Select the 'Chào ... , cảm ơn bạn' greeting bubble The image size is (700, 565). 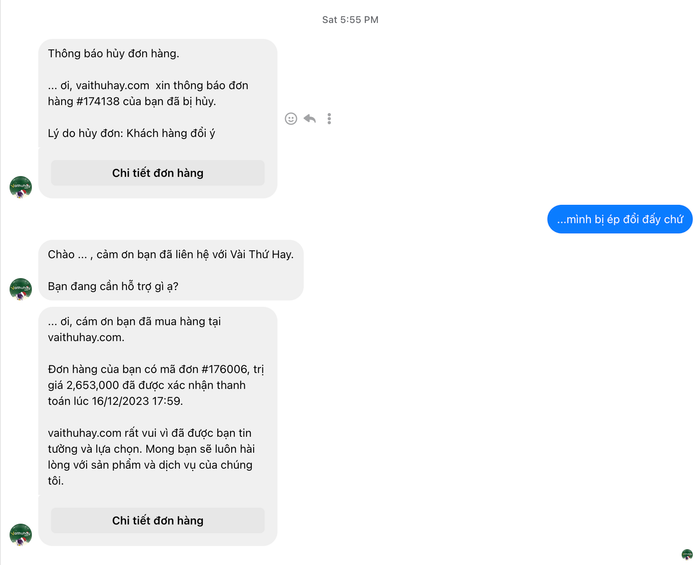point(171,270)
